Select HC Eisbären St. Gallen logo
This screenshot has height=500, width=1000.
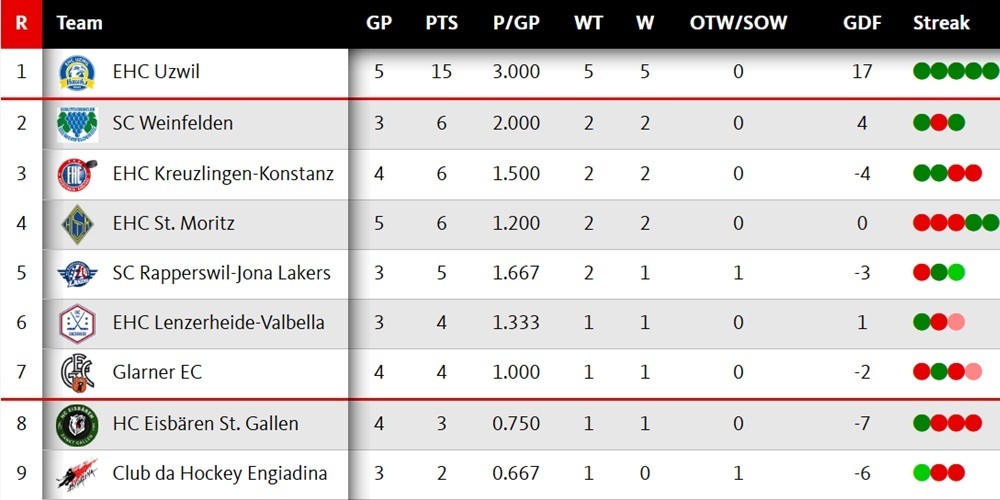pyautogui.click(x=77, y=424)
